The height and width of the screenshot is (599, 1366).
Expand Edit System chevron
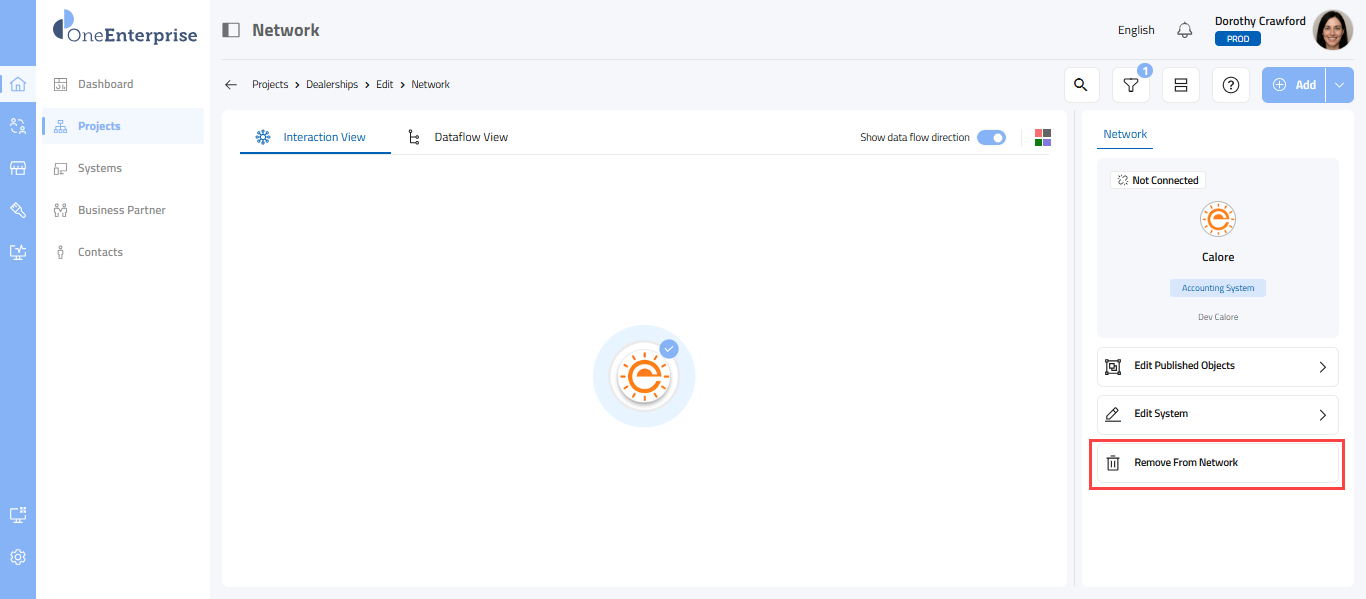coord(1322,415)
